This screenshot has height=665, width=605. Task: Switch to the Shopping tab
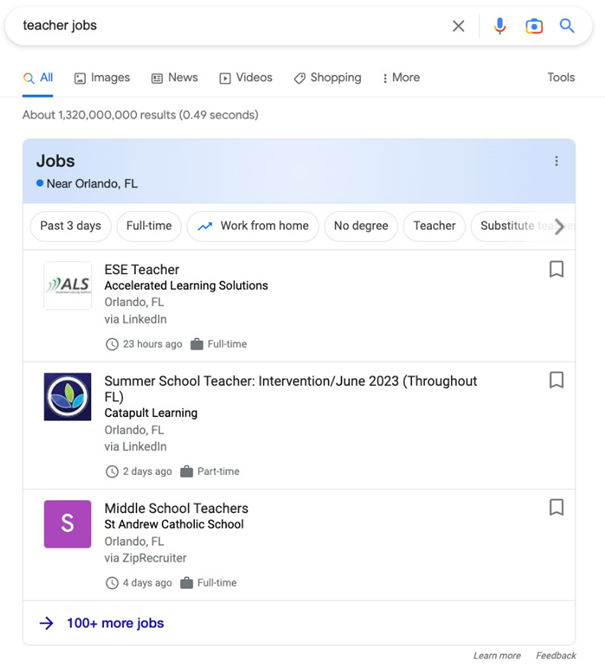[327, 78]
